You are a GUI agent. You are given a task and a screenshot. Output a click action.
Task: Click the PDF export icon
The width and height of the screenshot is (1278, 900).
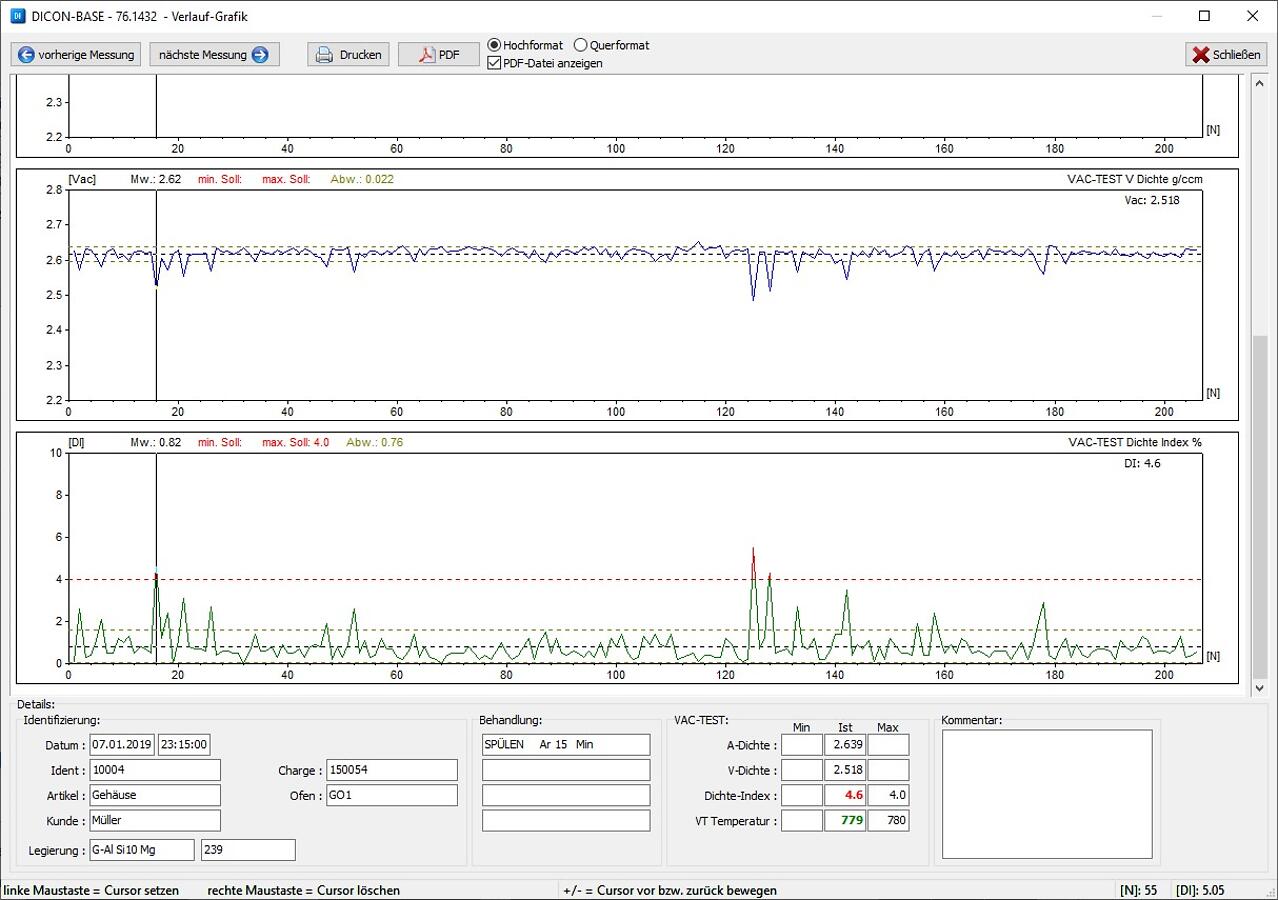coord(427,55)
